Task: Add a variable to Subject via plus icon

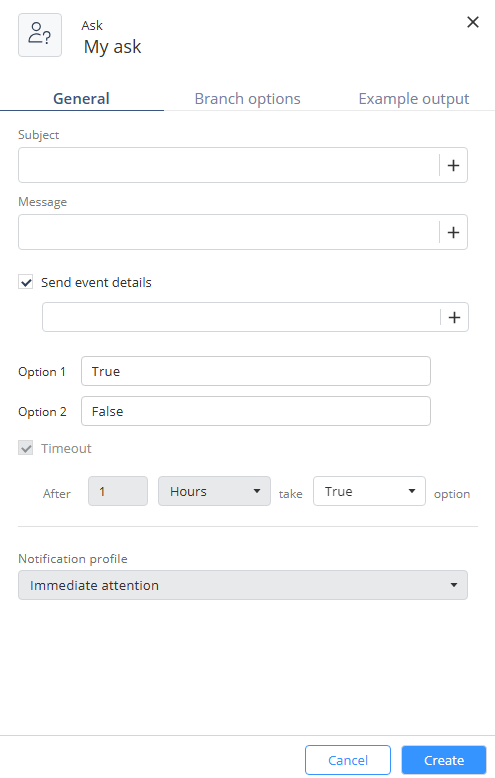Action: point(453,165)
